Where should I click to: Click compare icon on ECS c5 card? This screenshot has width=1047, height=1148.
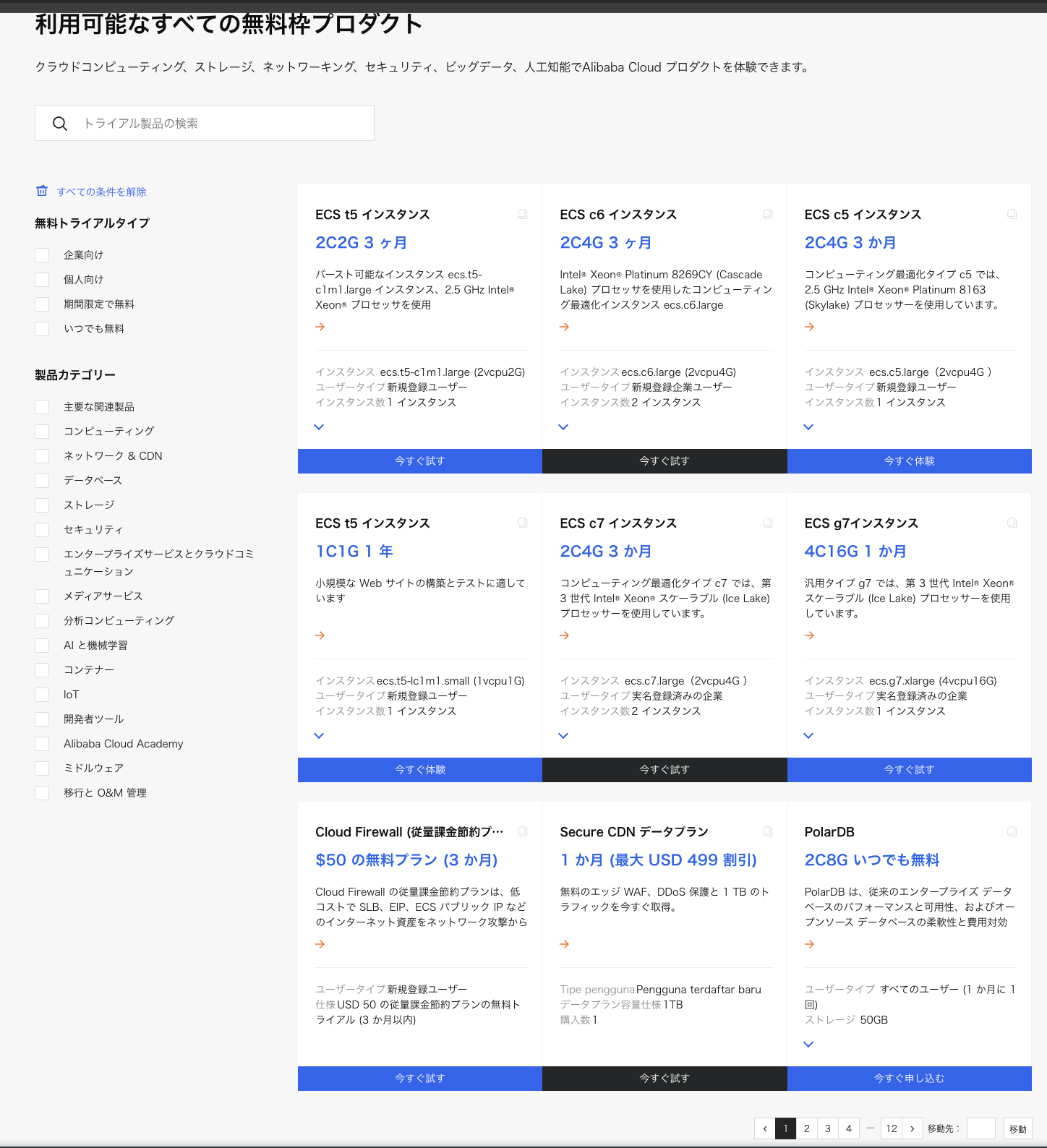tap(1012, 214)
